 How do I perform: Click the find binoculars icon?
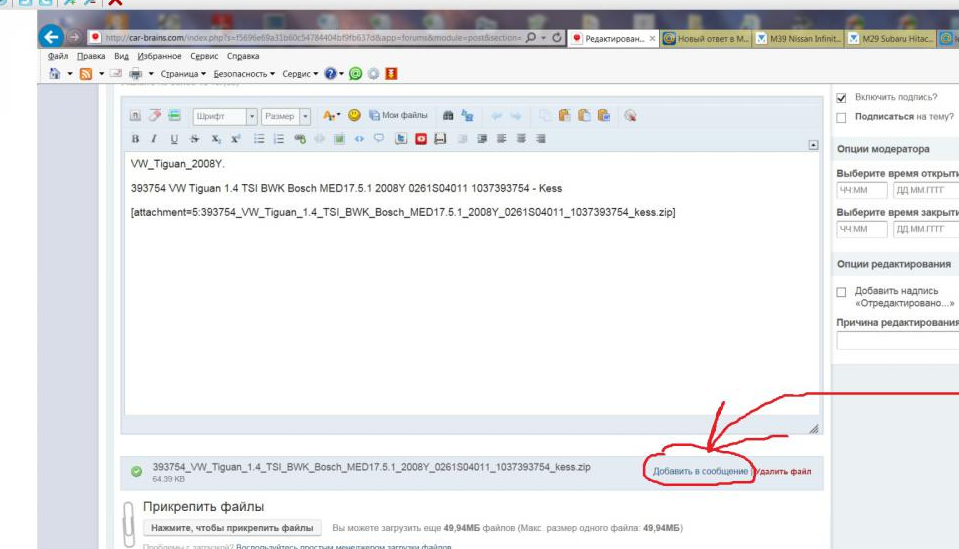click(448, 116)
